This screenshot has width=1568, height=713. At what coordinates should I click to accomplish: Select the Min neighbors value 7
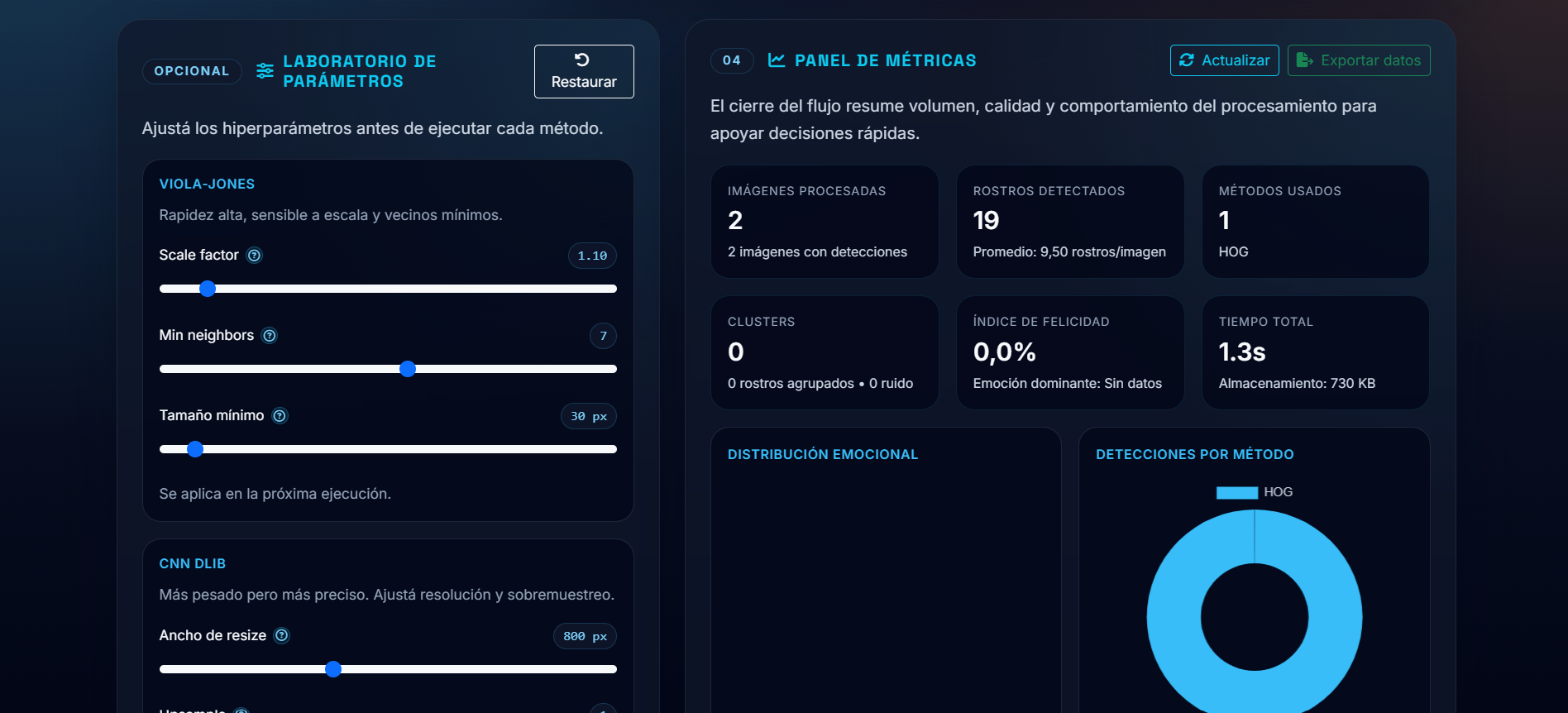point(603,337)
